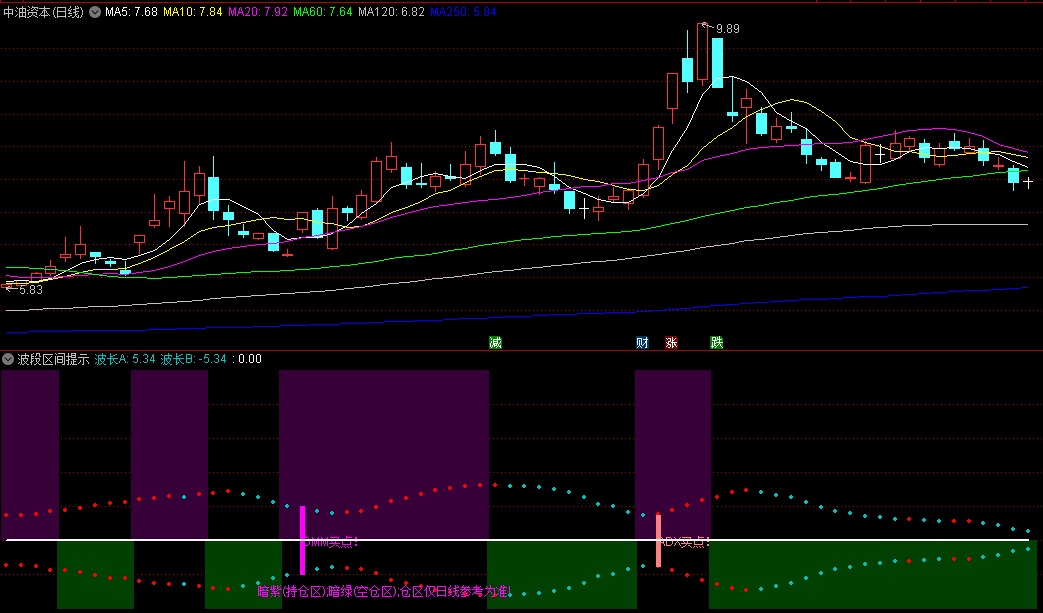1043x613 pixels.
Task: Click the 减 event marker icon
Action: click(x=496, y=342)
